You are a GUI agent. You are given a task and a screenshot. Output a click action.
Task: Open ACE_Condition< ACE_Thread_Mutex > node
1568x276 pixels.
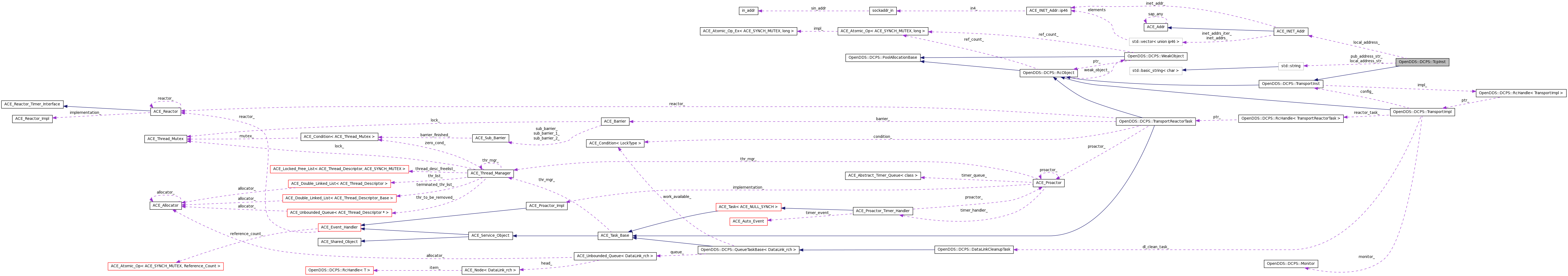click(339, 137)
